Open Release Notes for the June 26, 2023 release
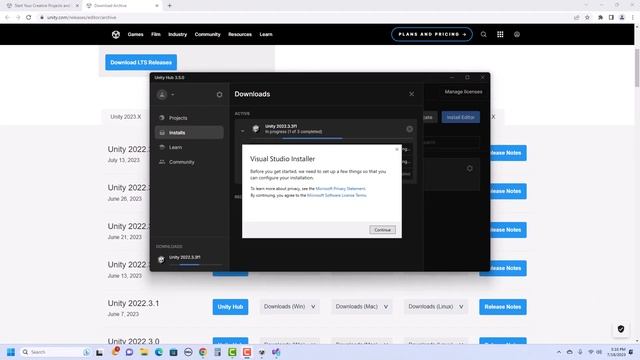Image resolution: width=640 pixels, height=360 pixels. [x=508, y=191]
